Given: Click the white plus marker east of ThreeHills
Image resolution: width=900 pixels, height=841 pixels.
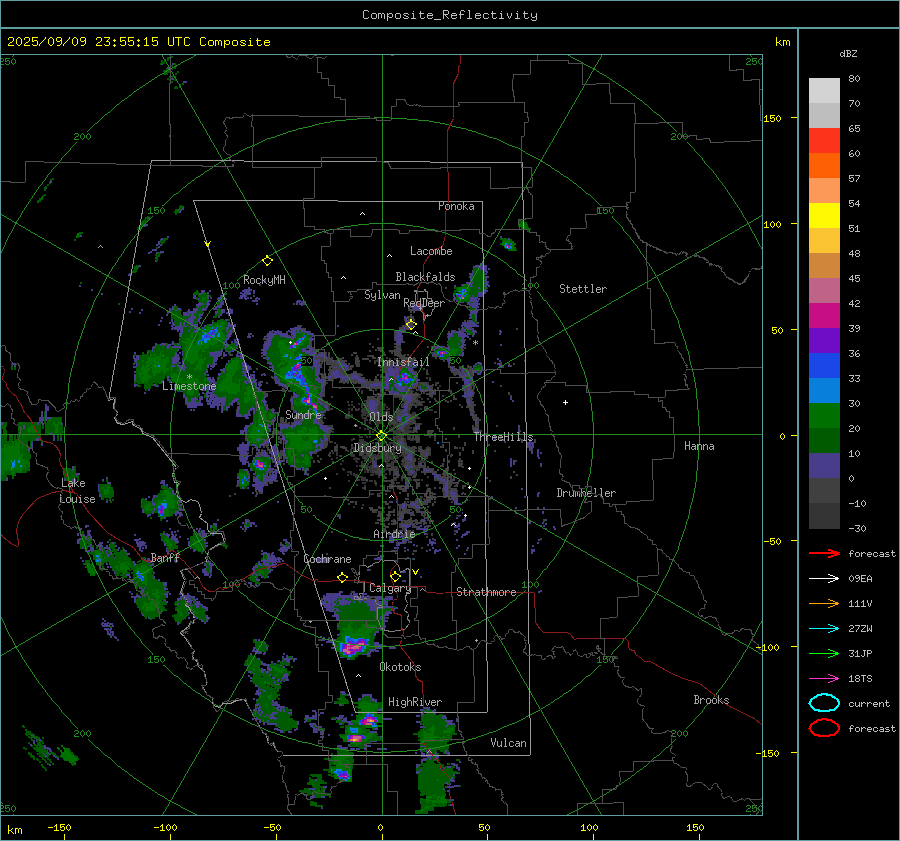Looking at the screenshot, I should pos(565,402).
